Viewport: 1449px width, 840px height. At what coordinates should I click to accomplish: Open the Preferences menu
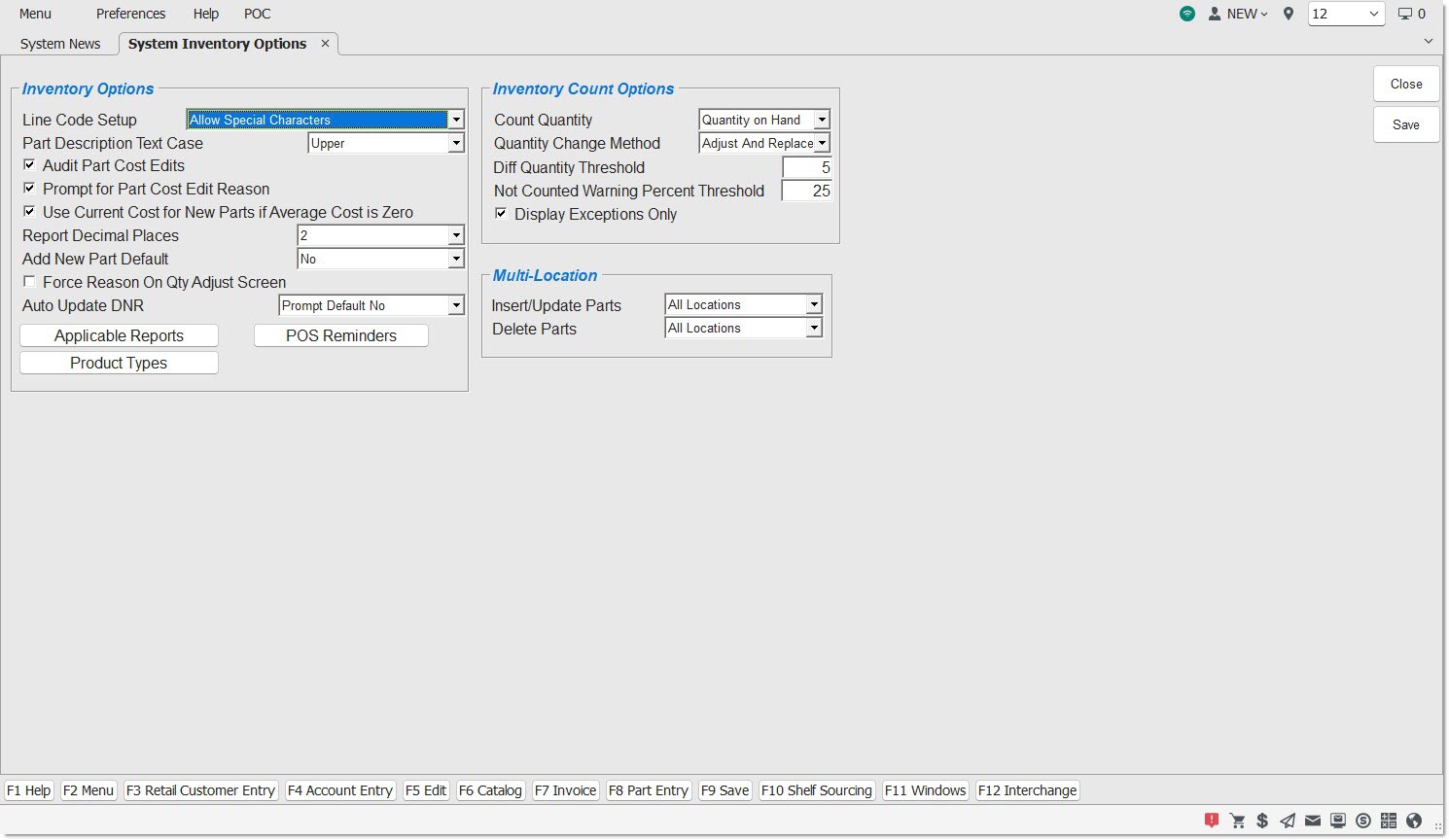pos(130,14)
